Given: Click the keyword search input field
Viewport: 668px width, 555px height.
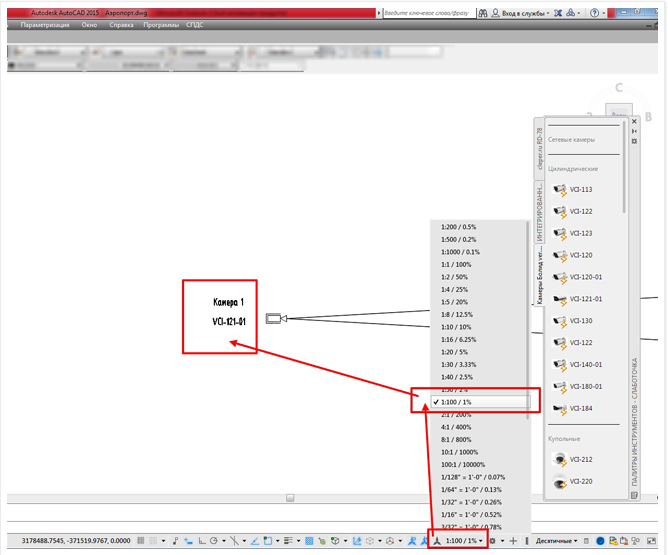Looking at the screenshot, I should (429, 13).
